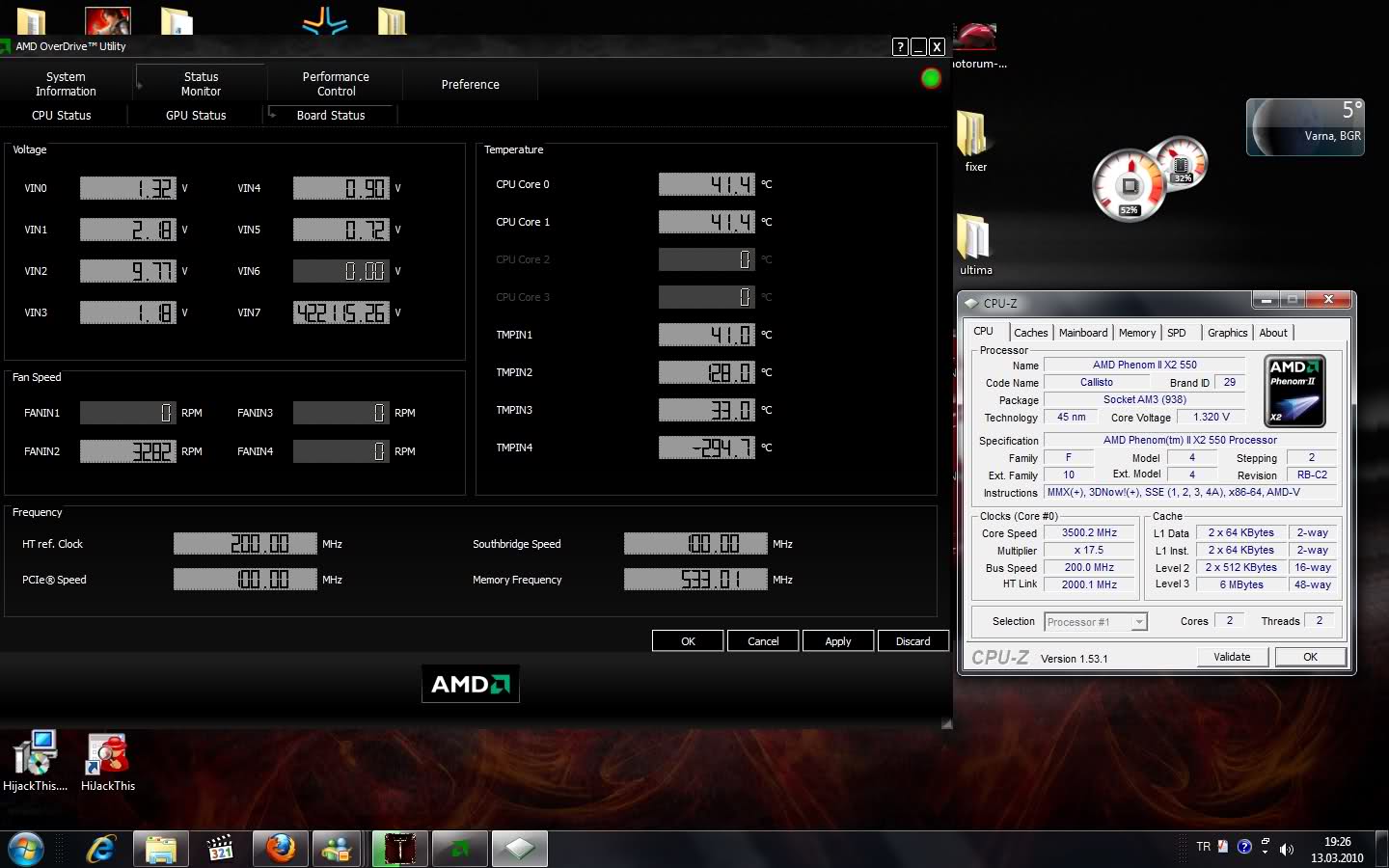Open the About tab in CPU-Z
The height and width of the screenshot is (868, 1389).
click(x=1273, y=333)
